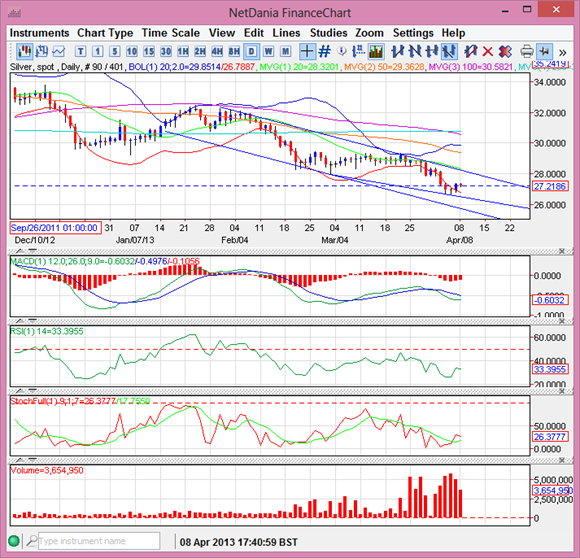The image size is (580, 558).
Task: Select the candlestick chart type icon
Action: click(x=24, y=51)
